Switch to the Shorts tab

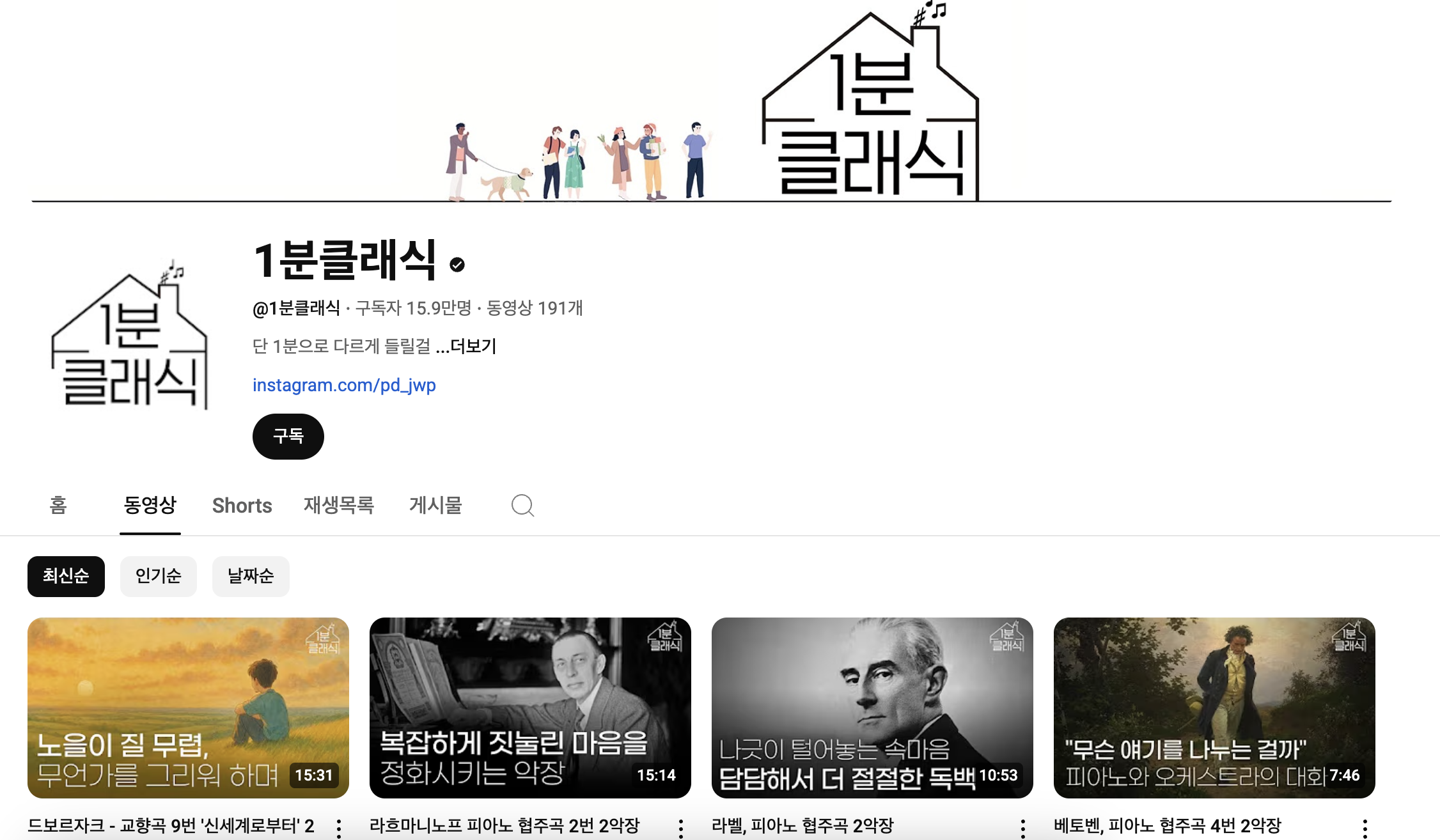[242, 506]
